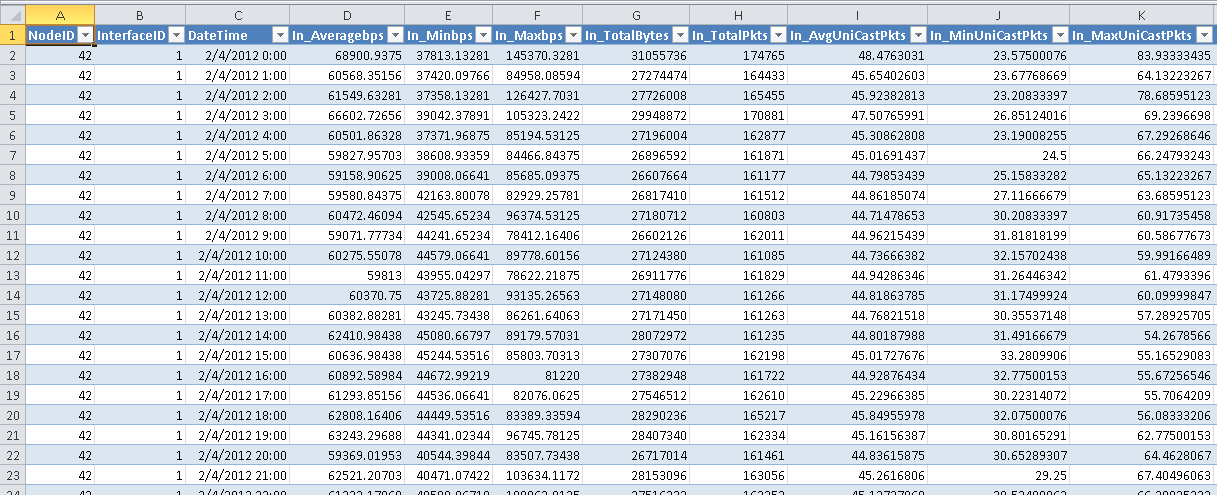Image resolution: width=1217 pixels, height=495 pixels.
Task: Open the In_MinUniCastPkts filter dropdown
Action: point(1058,35)
